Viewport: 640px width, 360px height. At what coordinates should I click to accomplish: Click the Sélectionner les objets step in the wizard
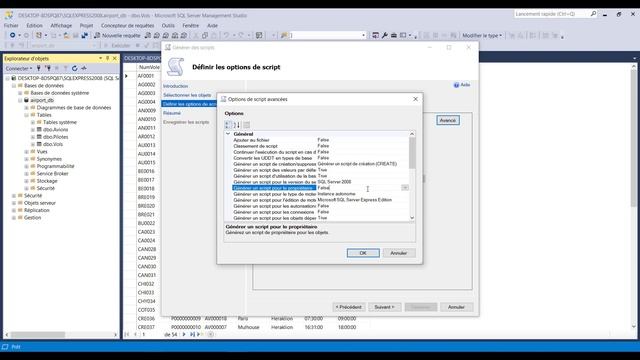pos(187,95)
